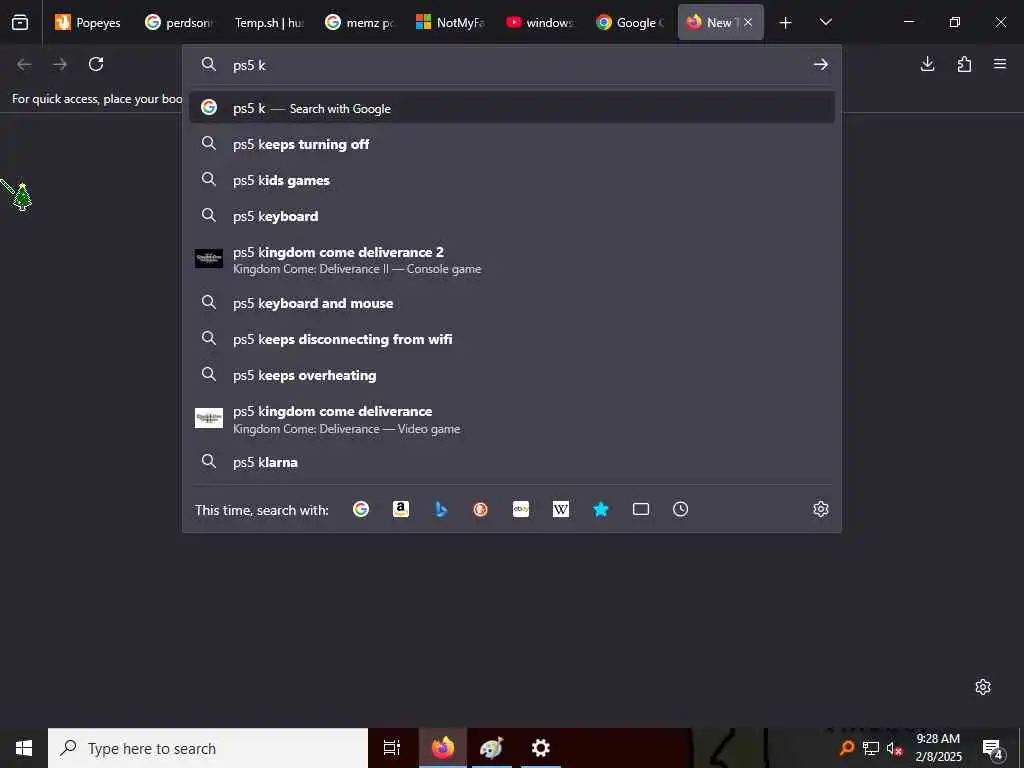Click the address bar containing ps5 k

[x=512, y=65]
